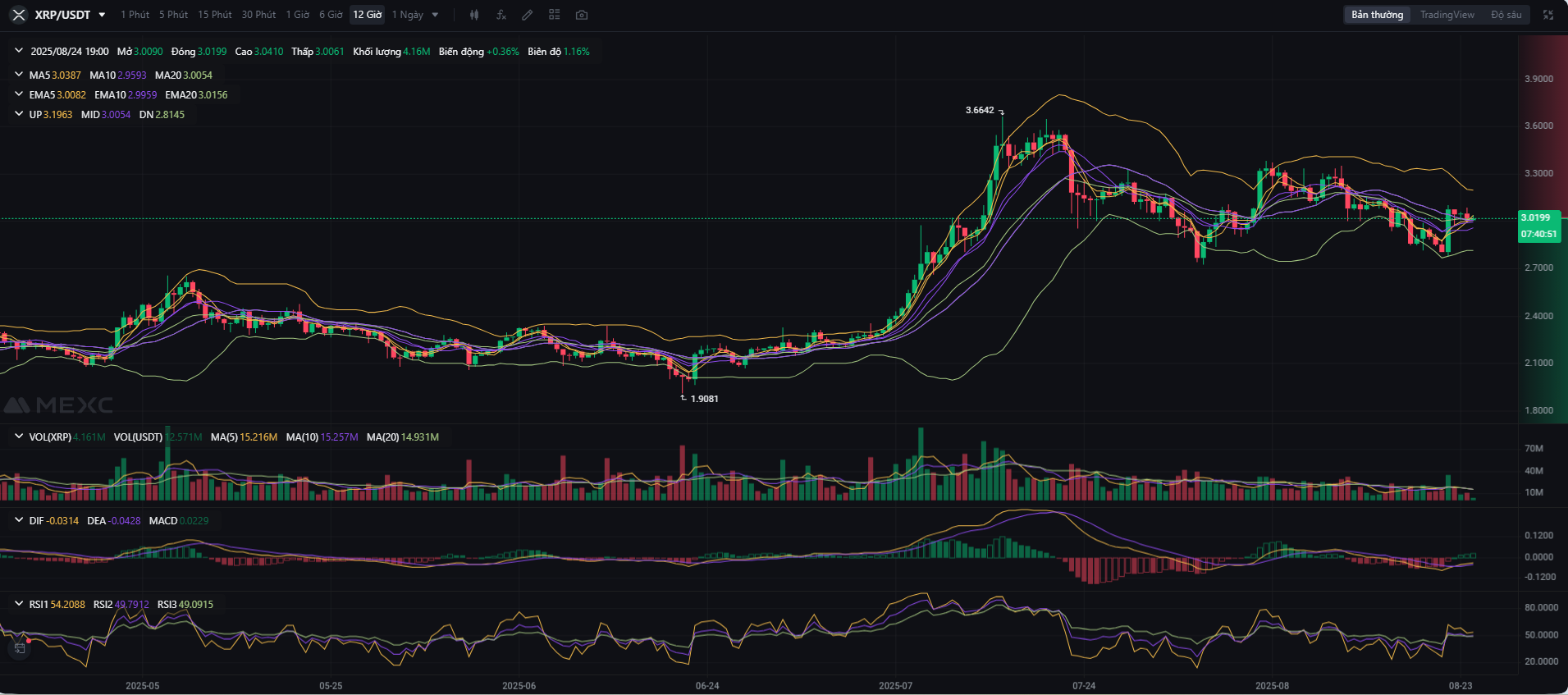
Task: Click the countdown timer 07:40:51
Action: pos(1538,234)
